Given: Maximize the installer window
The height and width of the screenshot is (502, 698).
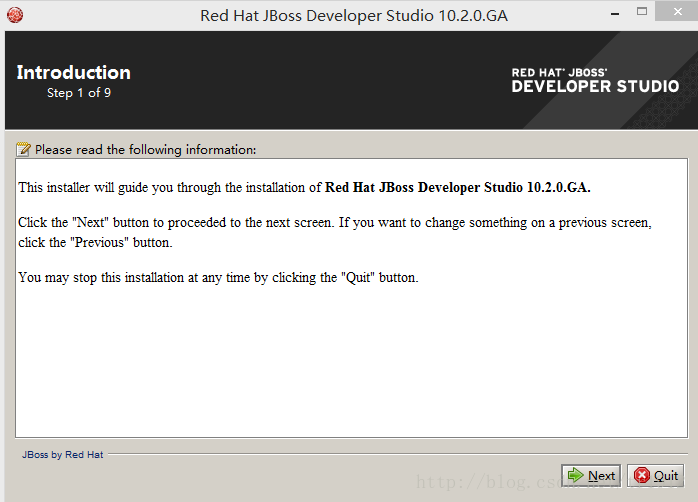Looking at the screenshot, I should (642, 12).
